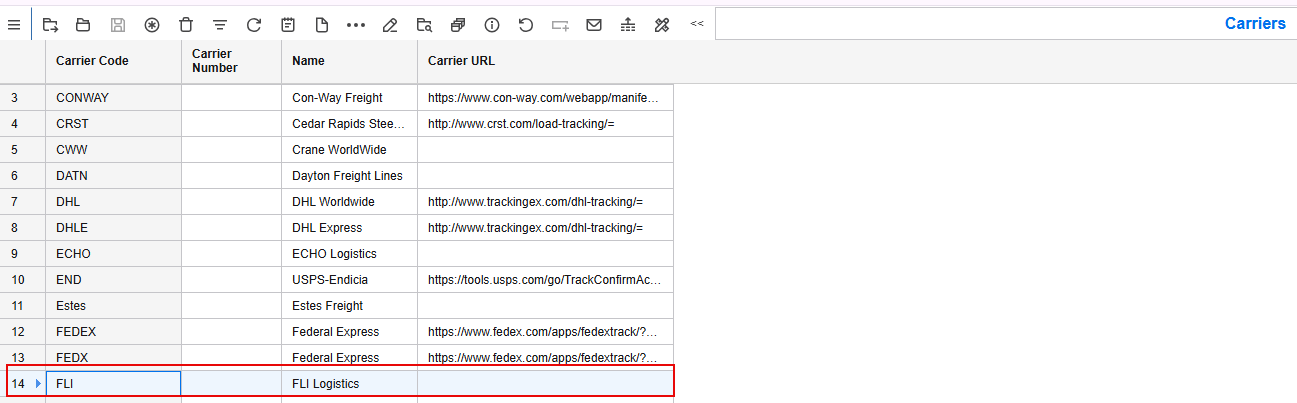Open the three-dots more options menu
1297x403 pixels.
(x=356, y=24)
